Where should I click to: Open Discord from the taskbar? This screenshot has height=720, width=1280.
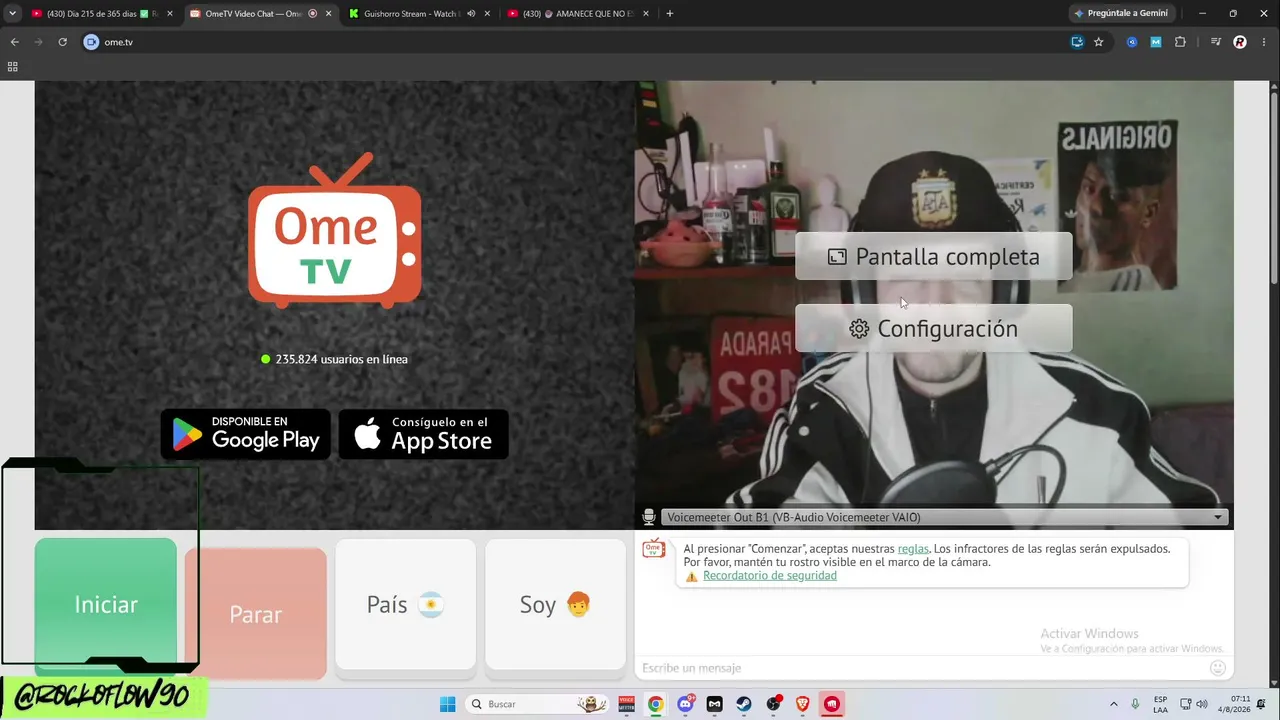[685, 704]
